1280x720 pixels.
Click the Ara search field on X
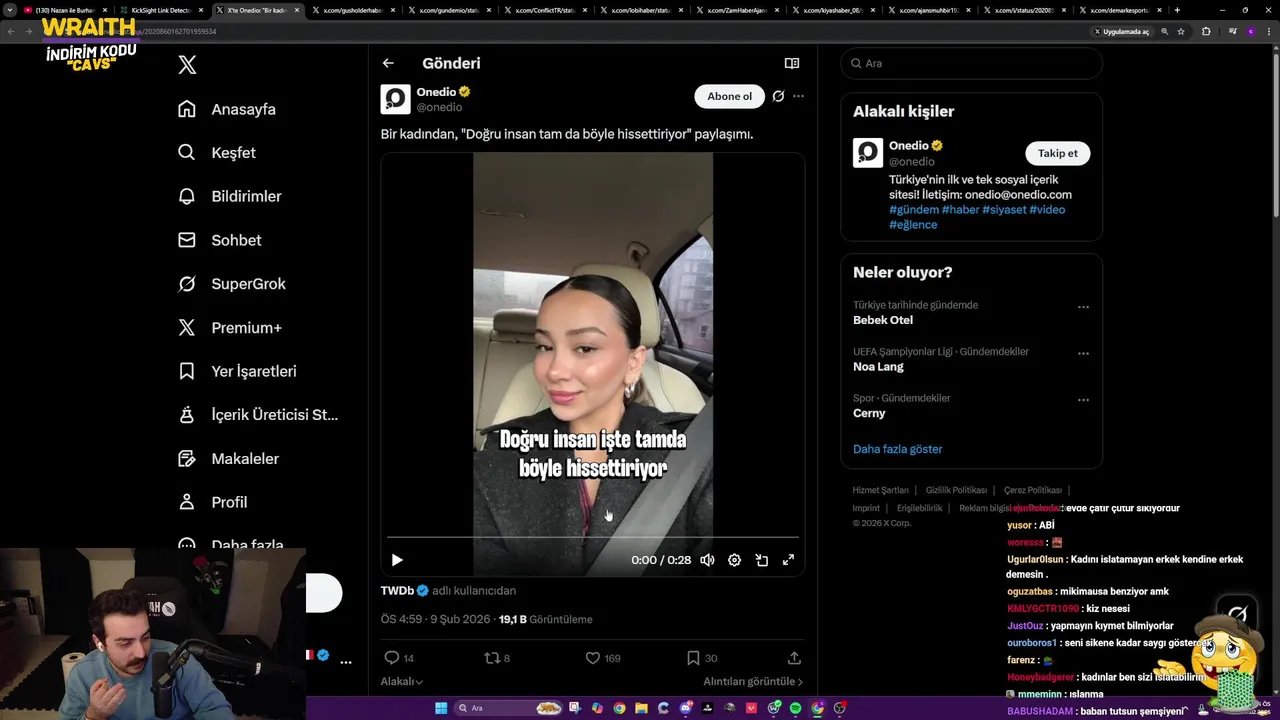971,63
